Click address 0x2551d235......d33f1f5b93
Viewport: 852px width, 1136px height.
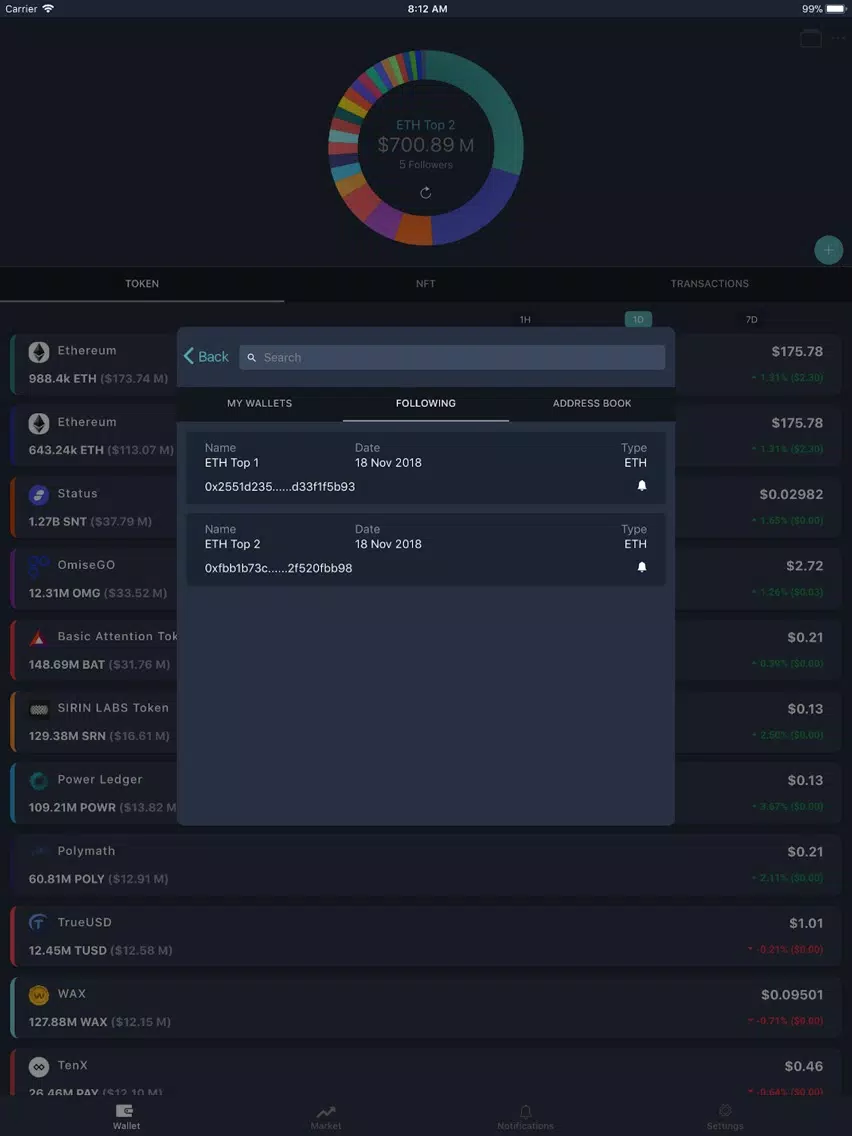[x=280, y=487]
